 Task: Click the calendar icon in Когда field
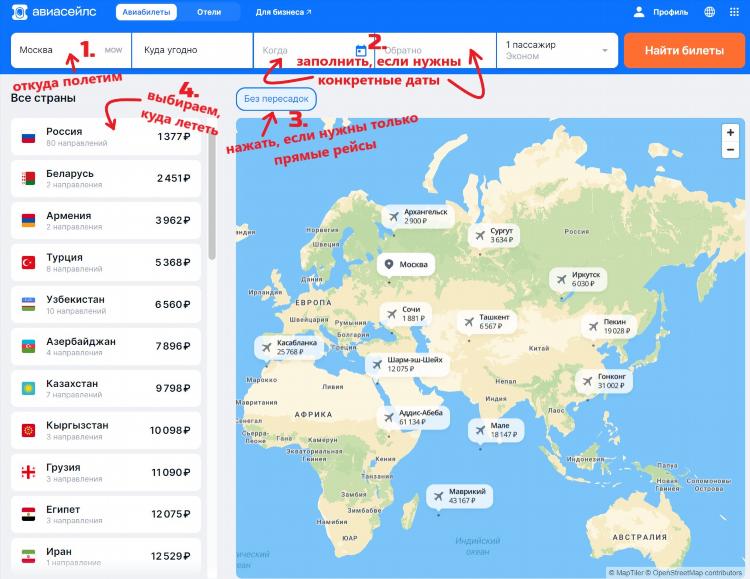[361, 50]
